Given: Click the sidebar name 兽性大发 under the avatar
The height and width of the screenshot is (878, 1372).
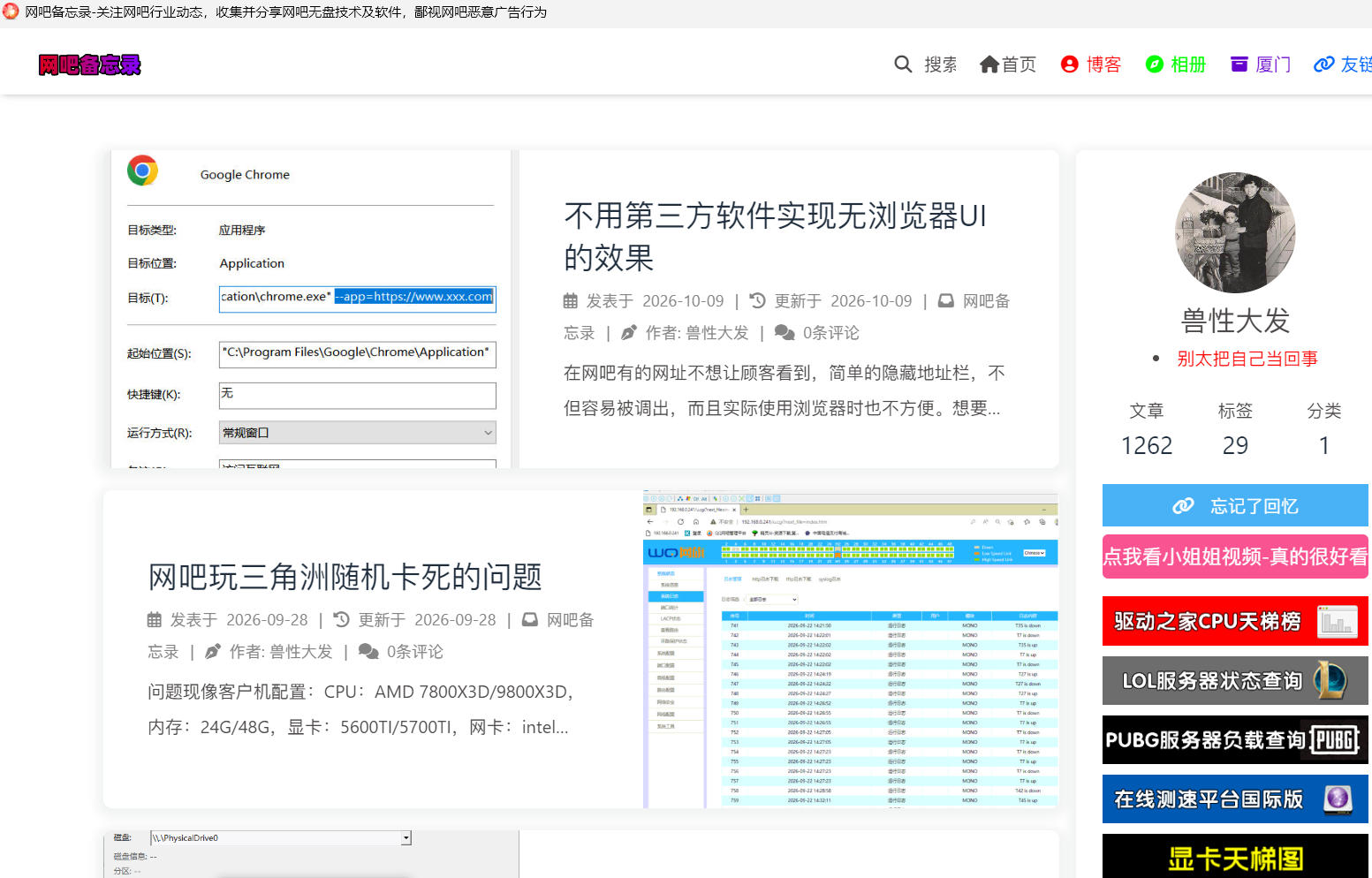Looking at the screenshot, I should click(x=1235, y=321).
